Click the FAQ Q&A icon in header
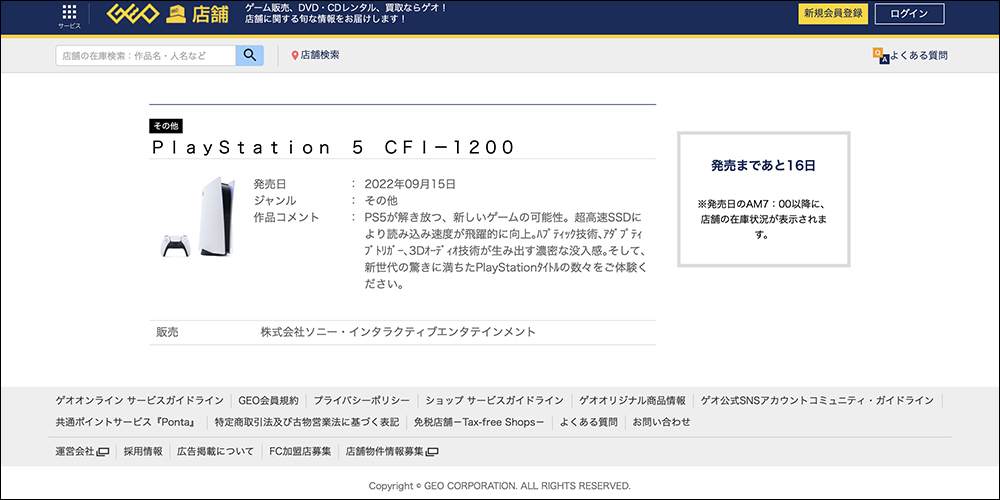The width and height of the screenshot is (1000, 500). 879,55
